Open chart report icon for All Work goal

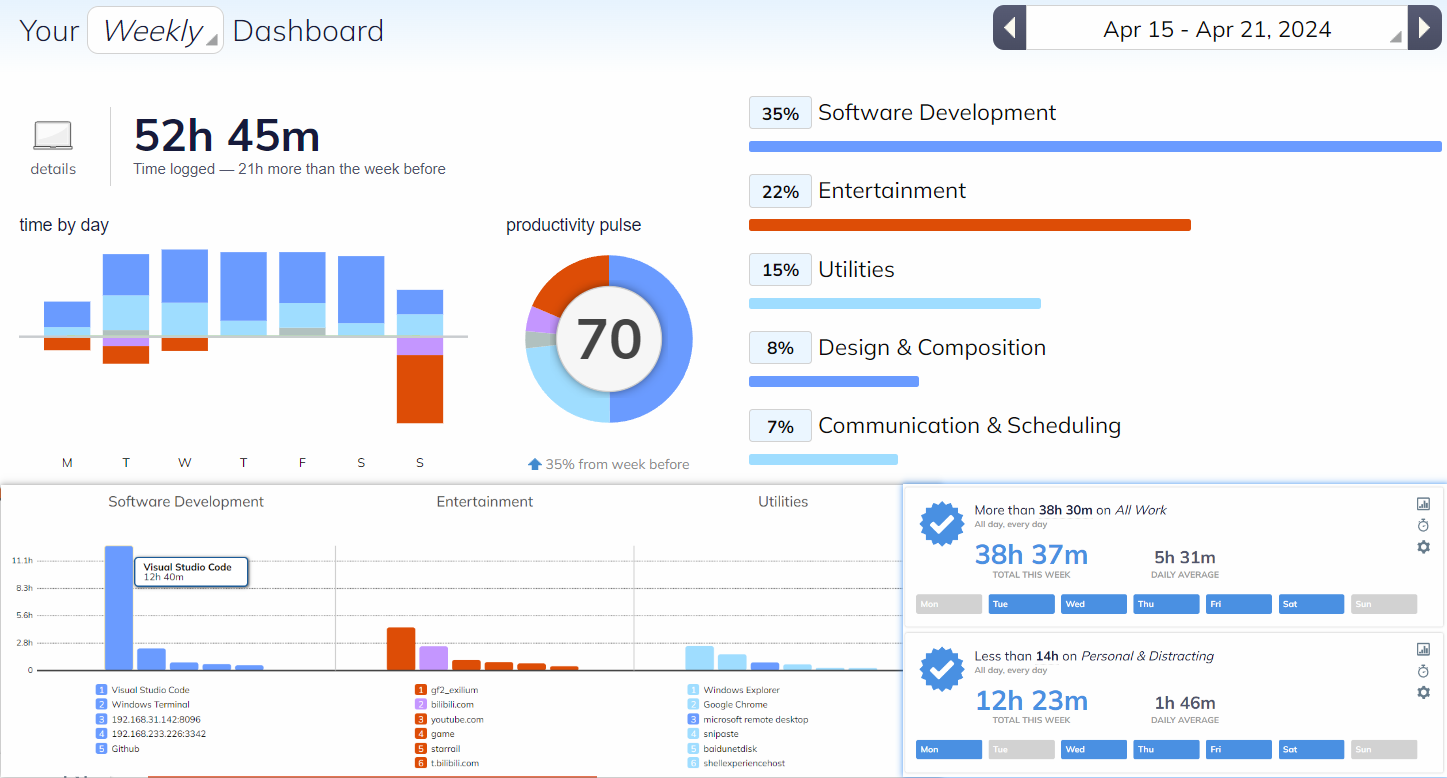pyautogui.click(x=1423, y=504)
